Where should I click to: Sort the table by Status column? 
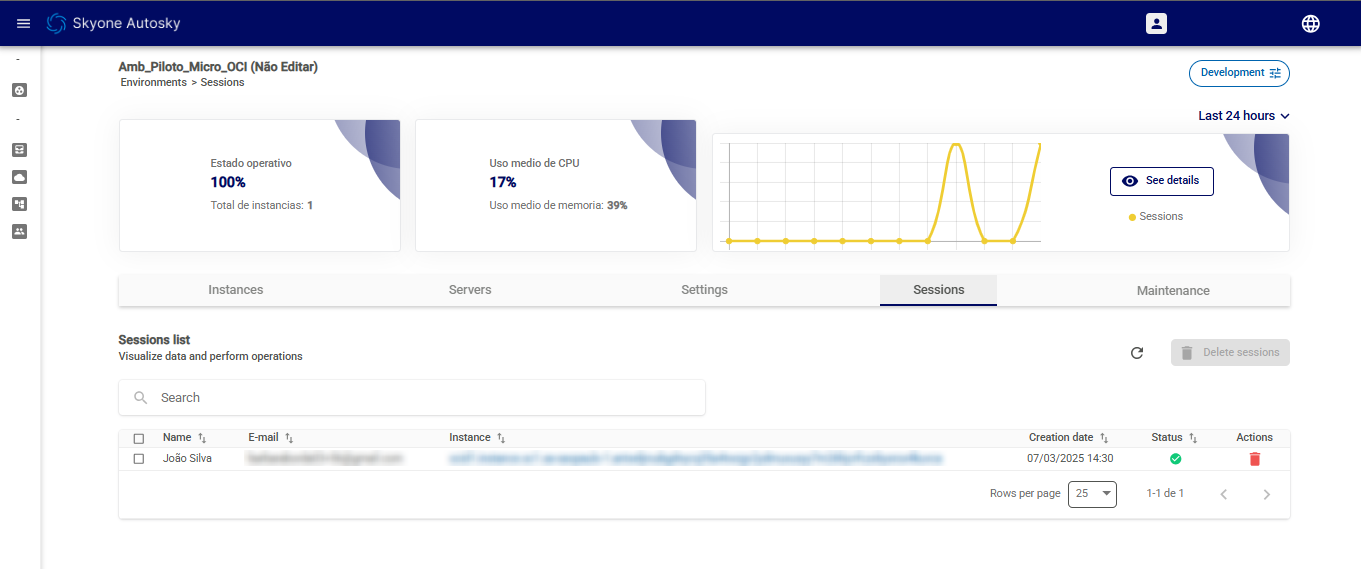point(1193,438)
